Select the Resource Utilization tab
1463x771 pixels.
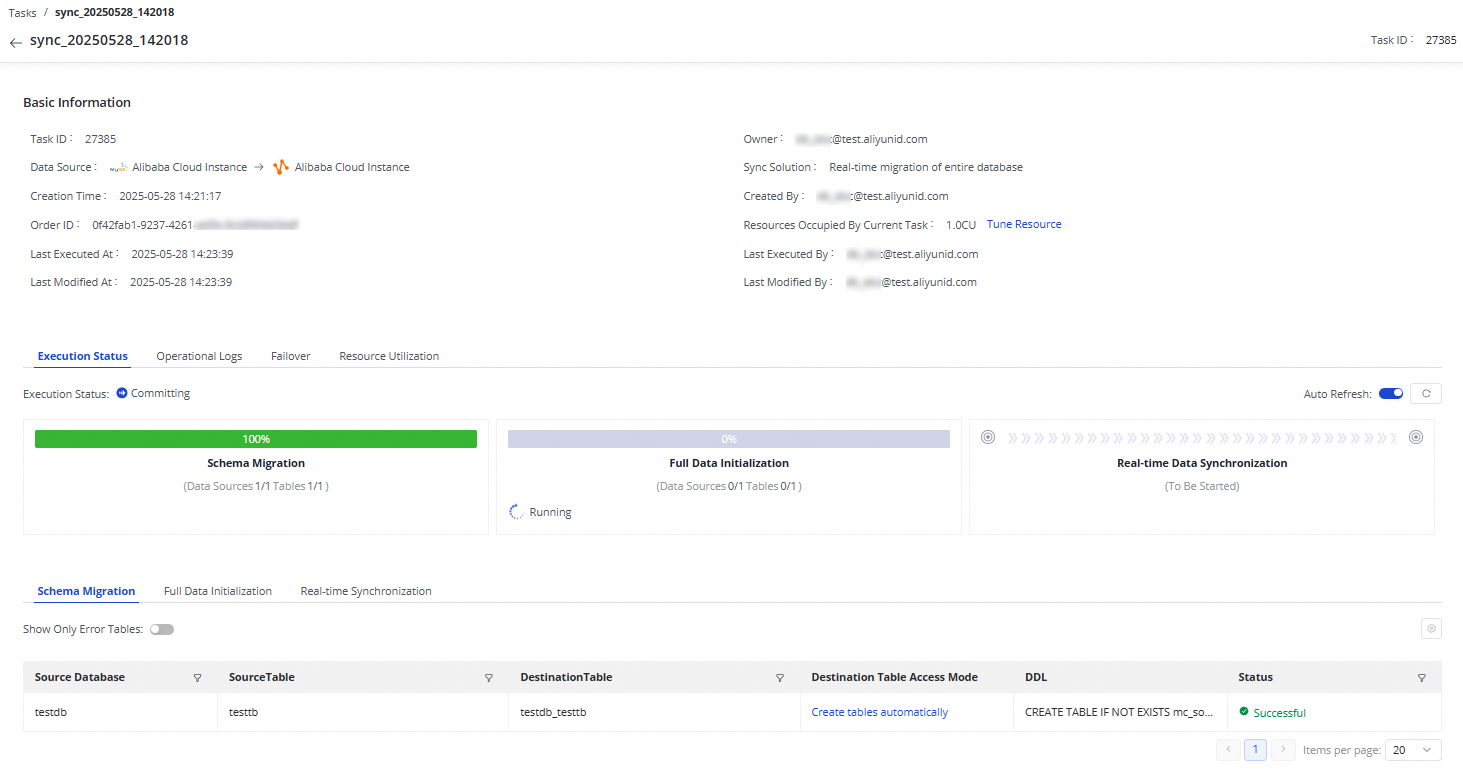click(x=389, y=356)
